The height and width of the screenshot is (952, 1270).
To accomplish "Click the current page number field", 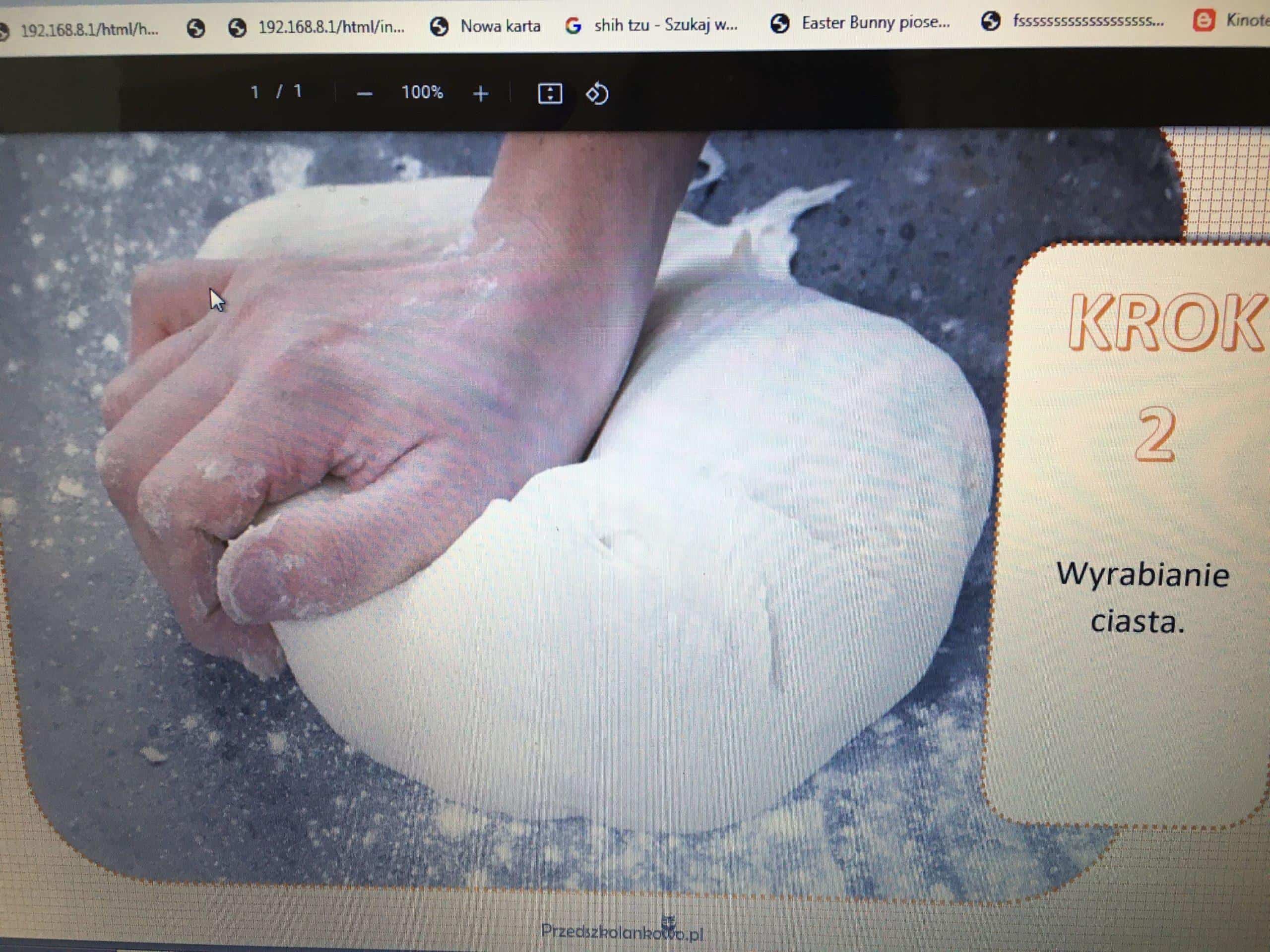I will click(x=255, y=92).
